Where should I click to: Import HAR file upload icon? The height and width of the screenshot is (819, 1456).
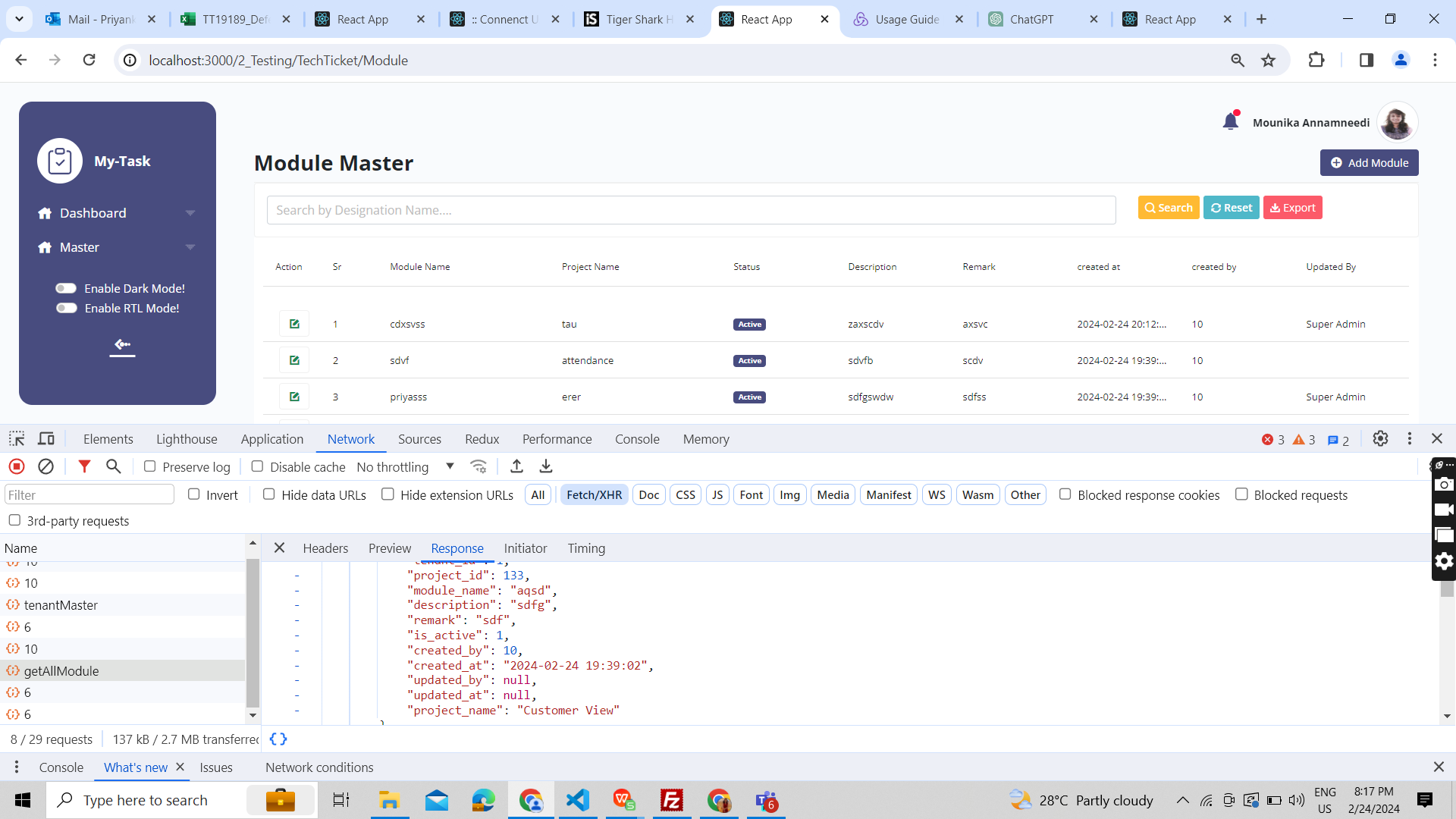[x=516, y=466]
